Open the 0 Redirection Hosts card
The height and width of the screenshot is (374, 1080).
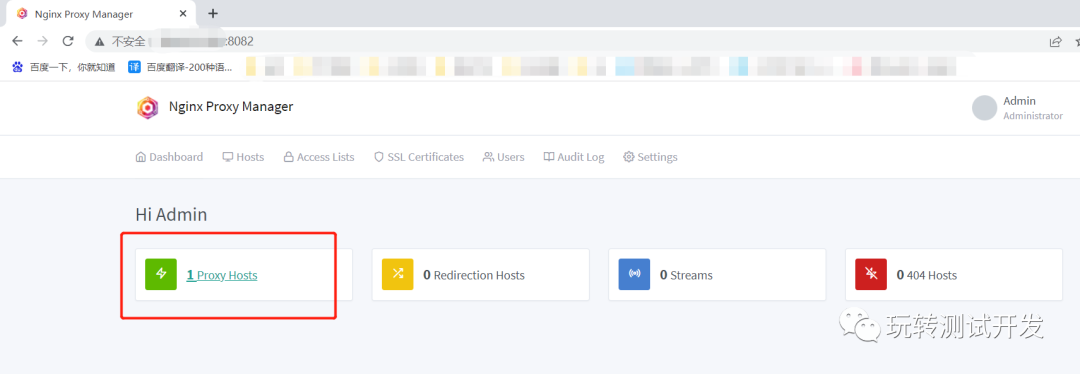click(481, 275)
